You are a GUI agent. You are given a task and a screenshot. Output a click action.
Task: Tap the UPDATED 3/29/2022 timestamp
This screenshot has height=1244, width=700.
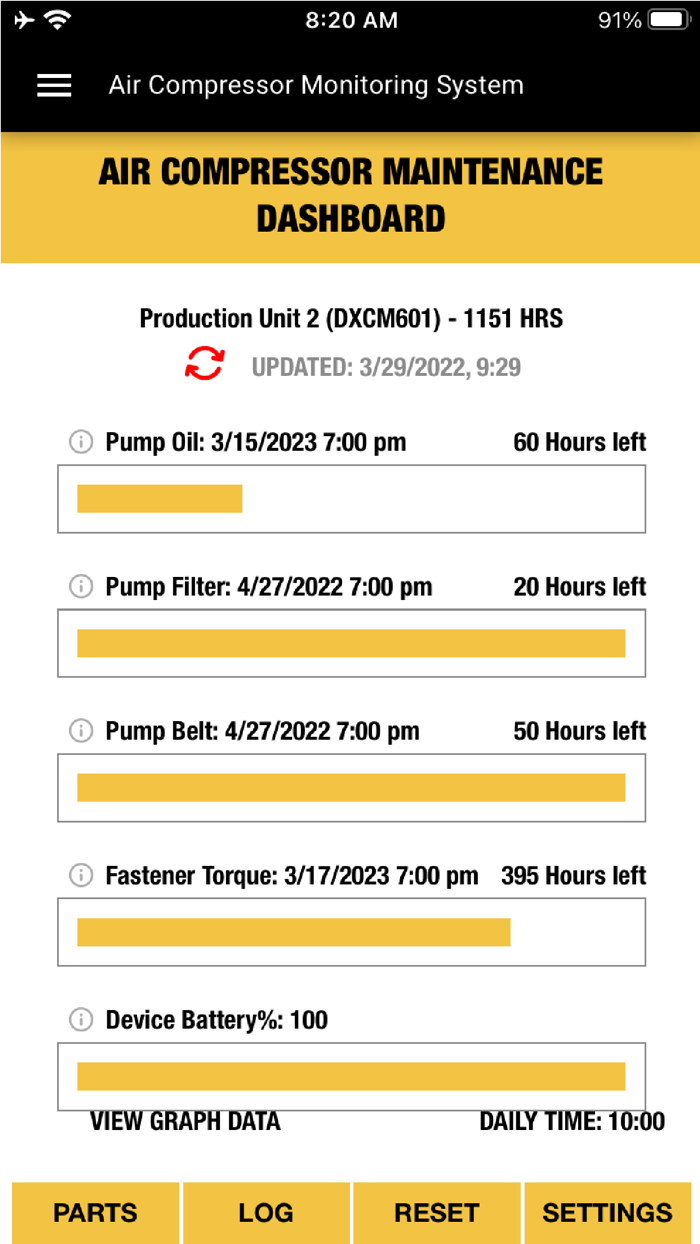tap(385, 367)
